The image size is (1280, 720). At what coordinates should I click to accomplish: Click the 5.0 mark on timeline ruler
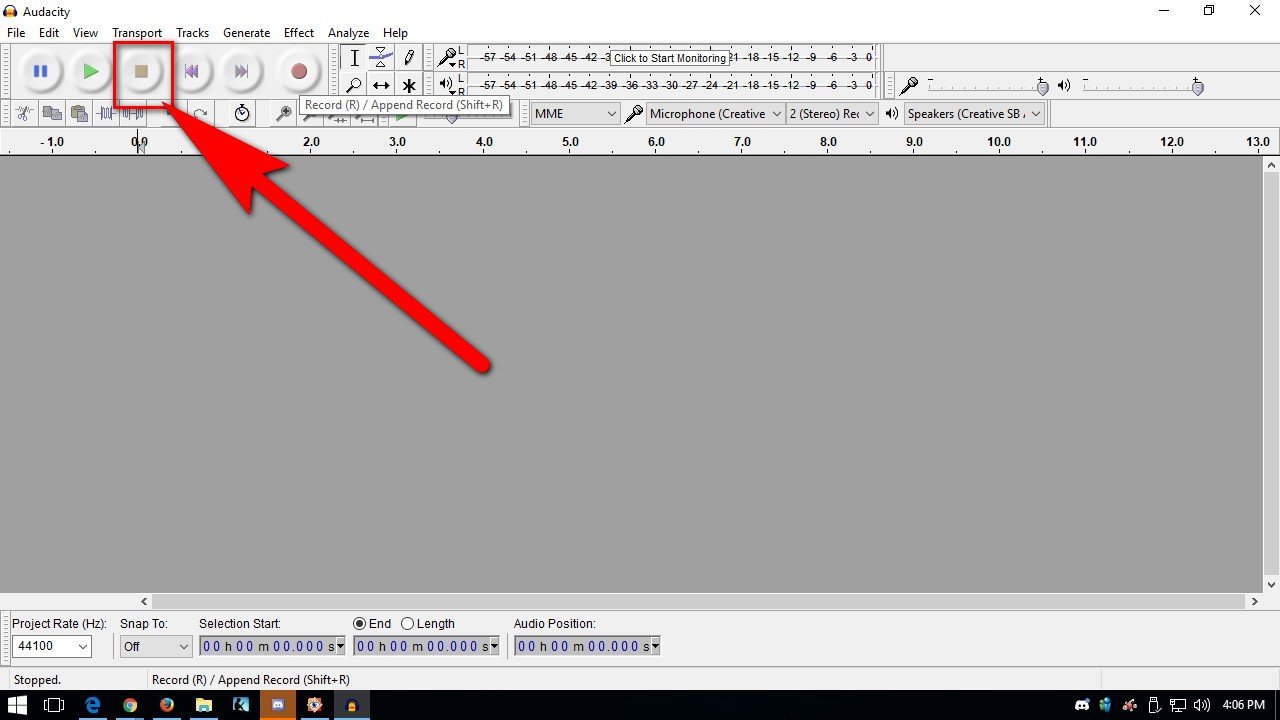(570, 142)
